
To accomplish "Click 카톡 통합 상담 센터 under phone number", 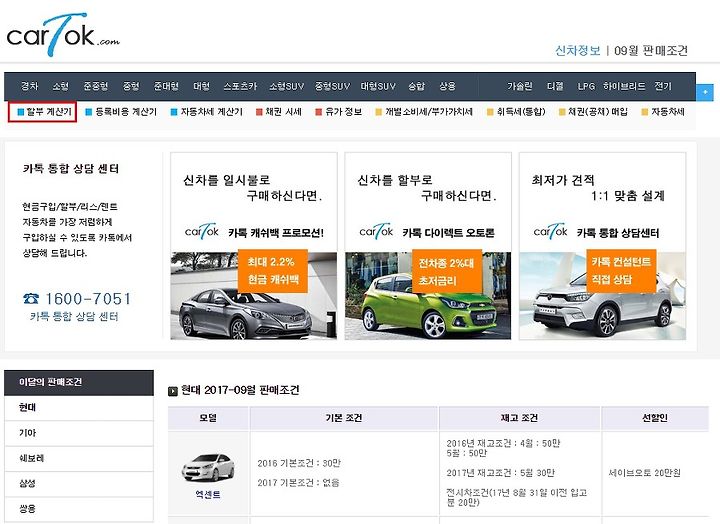I will pos(74,316).
